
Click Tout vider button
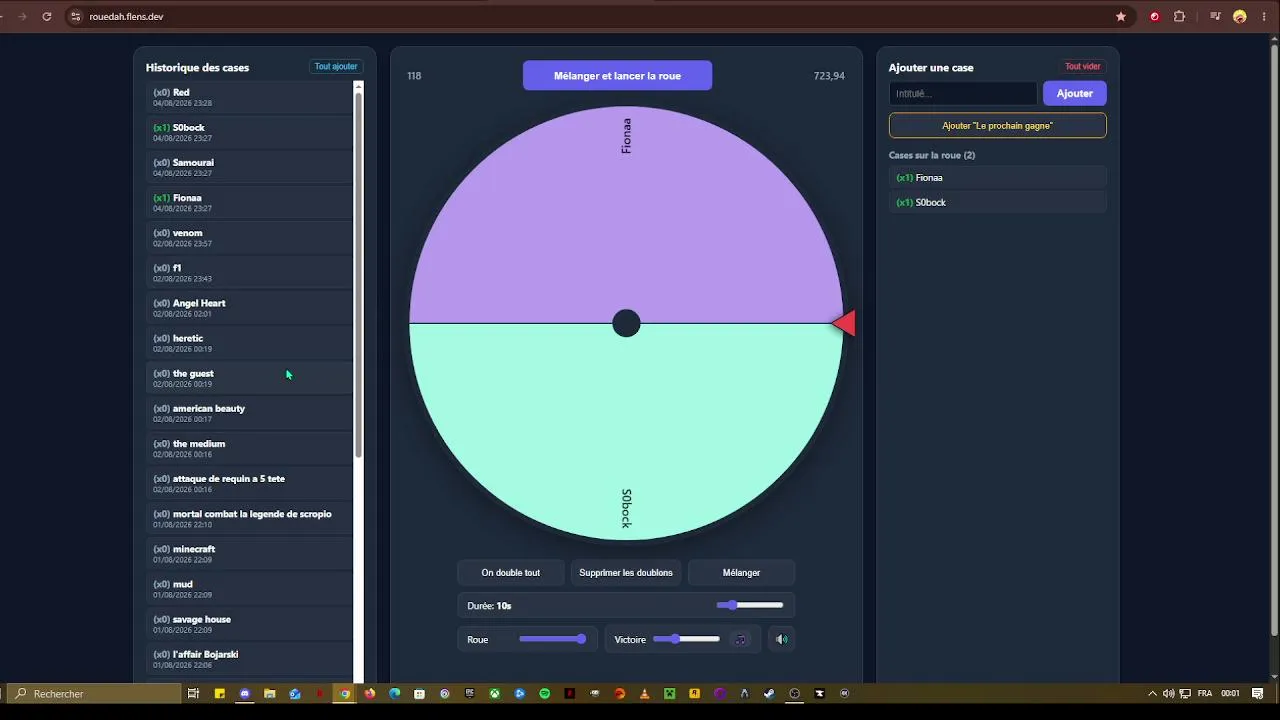click(x=1083, y=67)
